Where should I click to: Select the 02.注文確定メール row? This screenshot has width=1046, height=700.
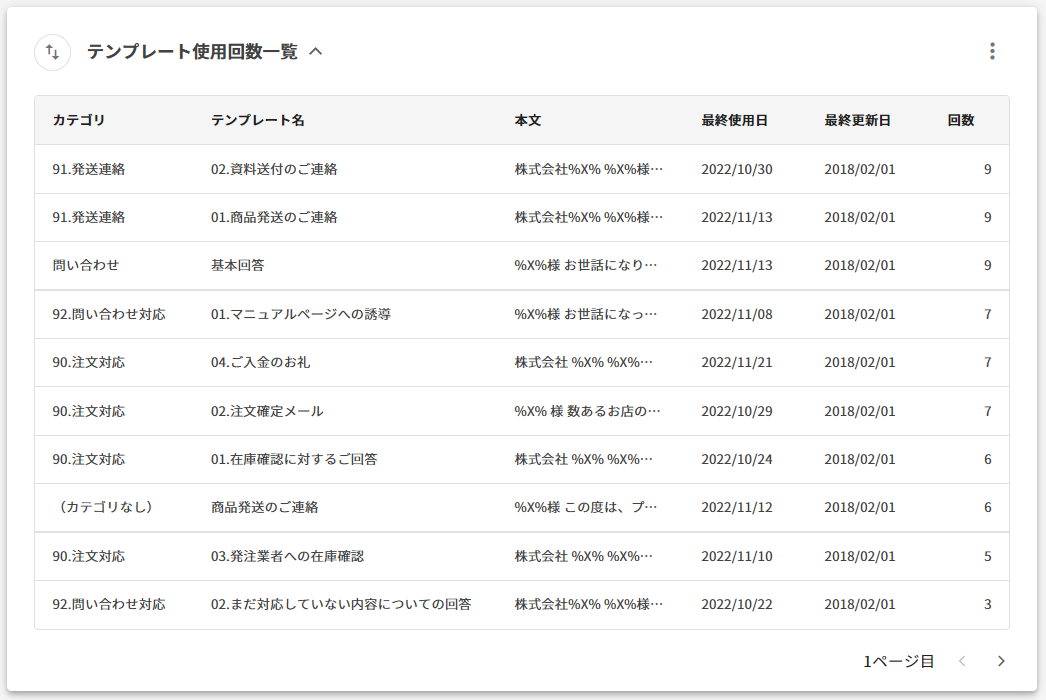coord(267,411)
